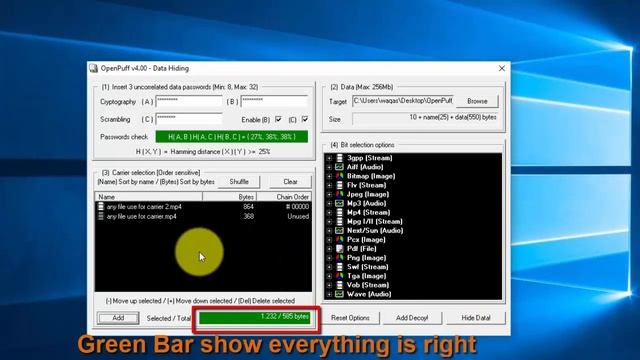The width and height of the screenshot is (640, 360).
Task: Focus the Scrambling (C) password field
Action: point(189,119)
